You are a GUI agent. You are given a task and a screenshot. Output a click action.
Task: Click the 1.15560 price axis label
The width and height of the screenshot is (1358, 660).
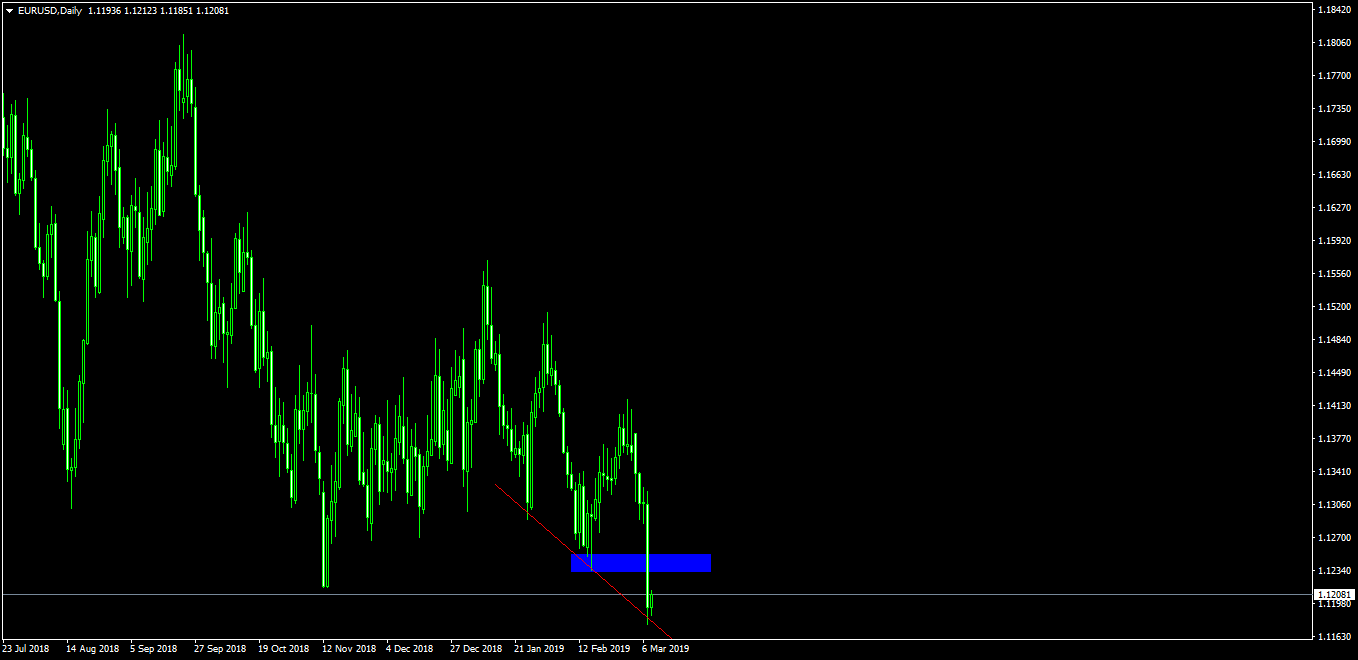(1336, 273)
